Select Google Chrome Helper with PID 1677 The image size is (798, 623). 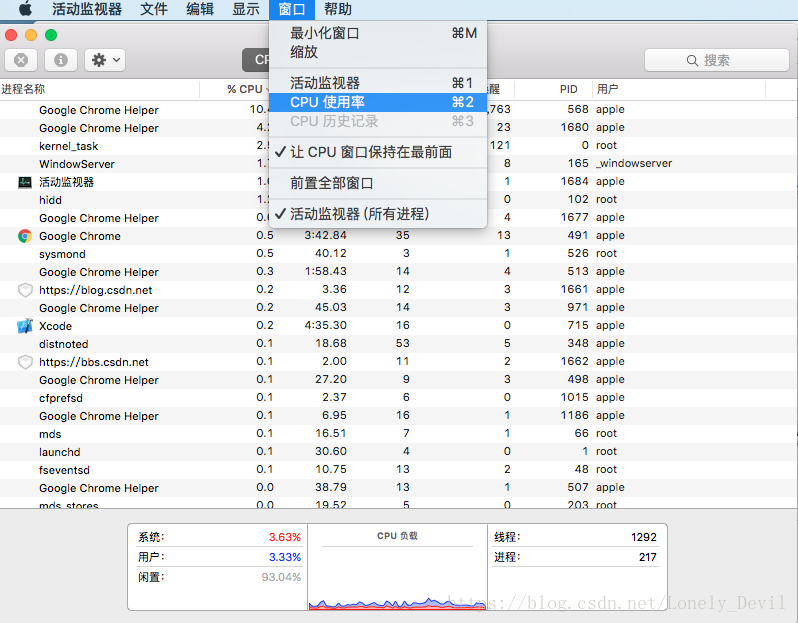tap(399, 218)
